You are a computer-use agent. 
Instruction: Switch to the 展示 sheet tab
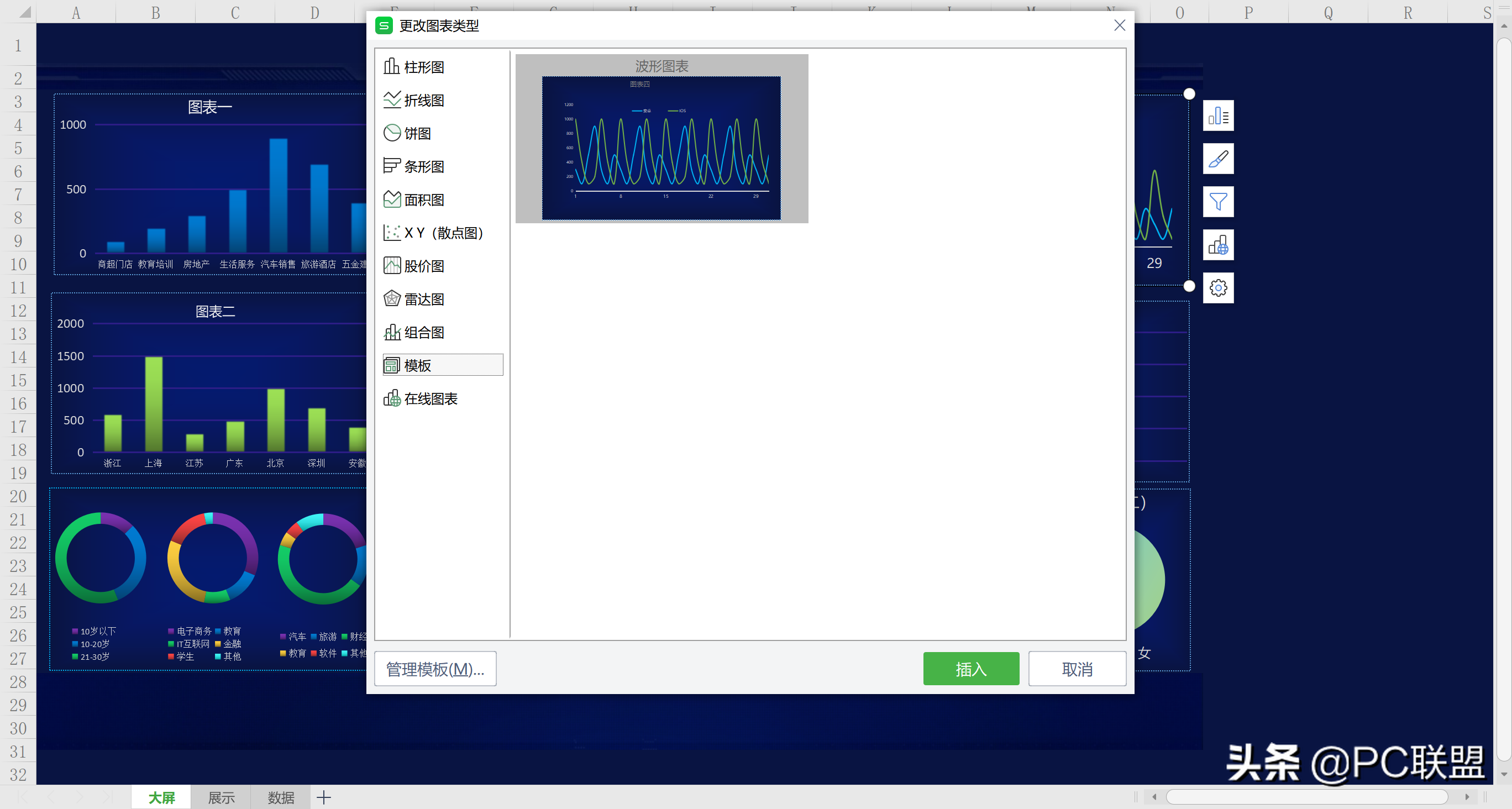point(221,797)
